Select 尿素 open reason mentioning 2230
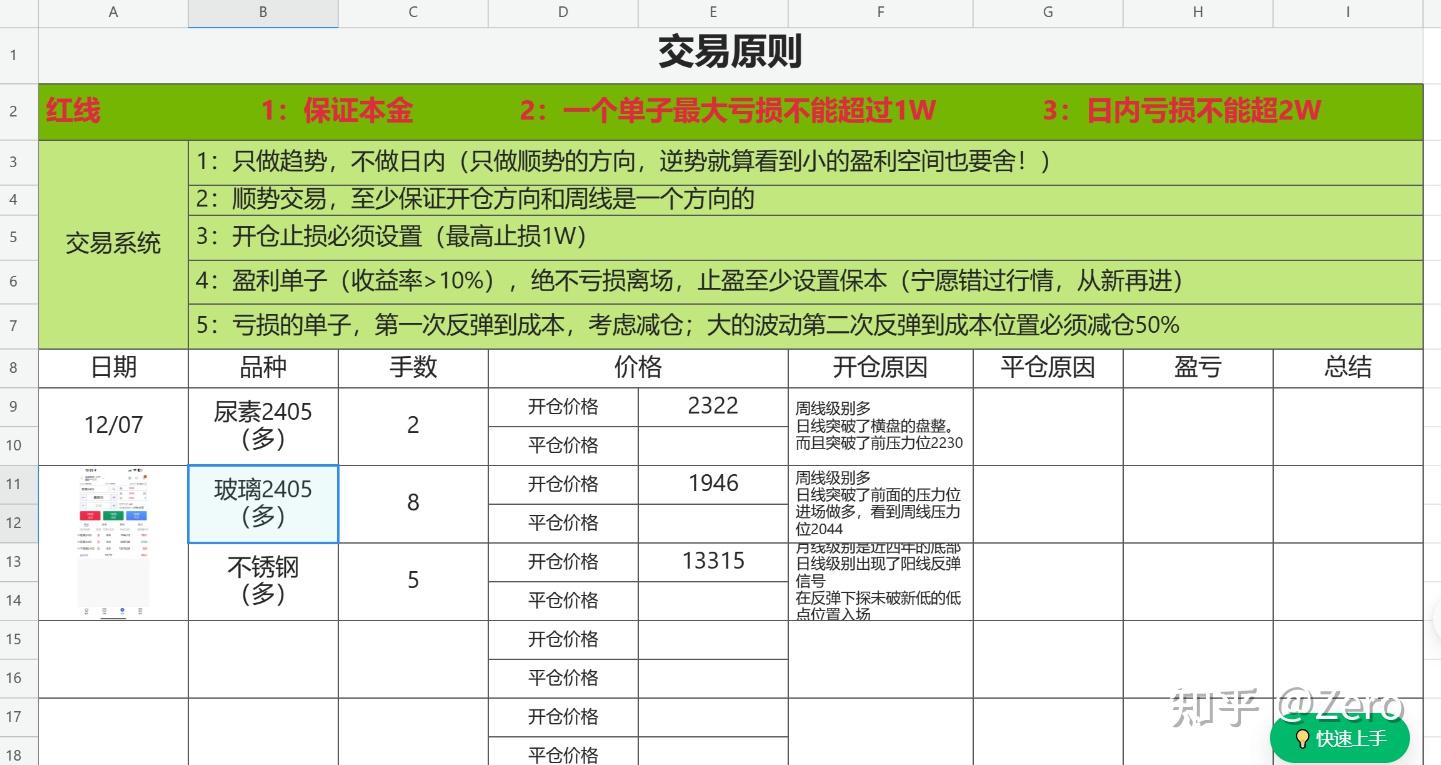This screenshot has height=765, width=1441. click(880, 426)
